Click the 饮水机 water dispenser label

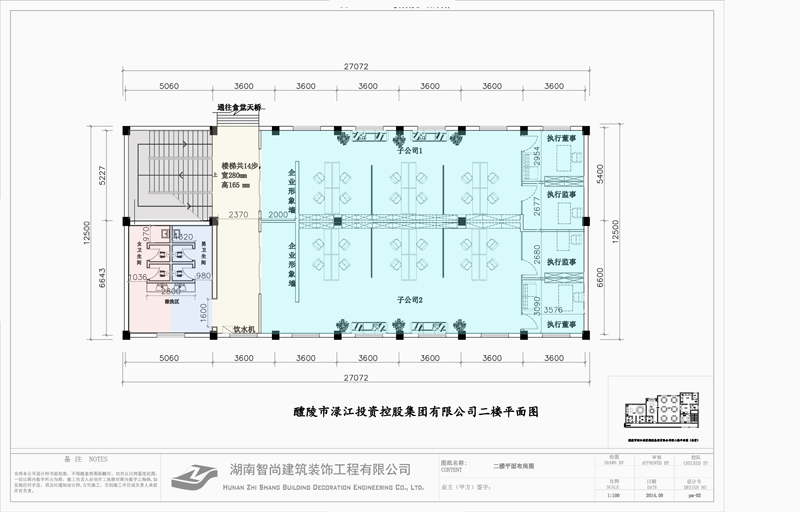pyautogui.click(x=245, y=328)
